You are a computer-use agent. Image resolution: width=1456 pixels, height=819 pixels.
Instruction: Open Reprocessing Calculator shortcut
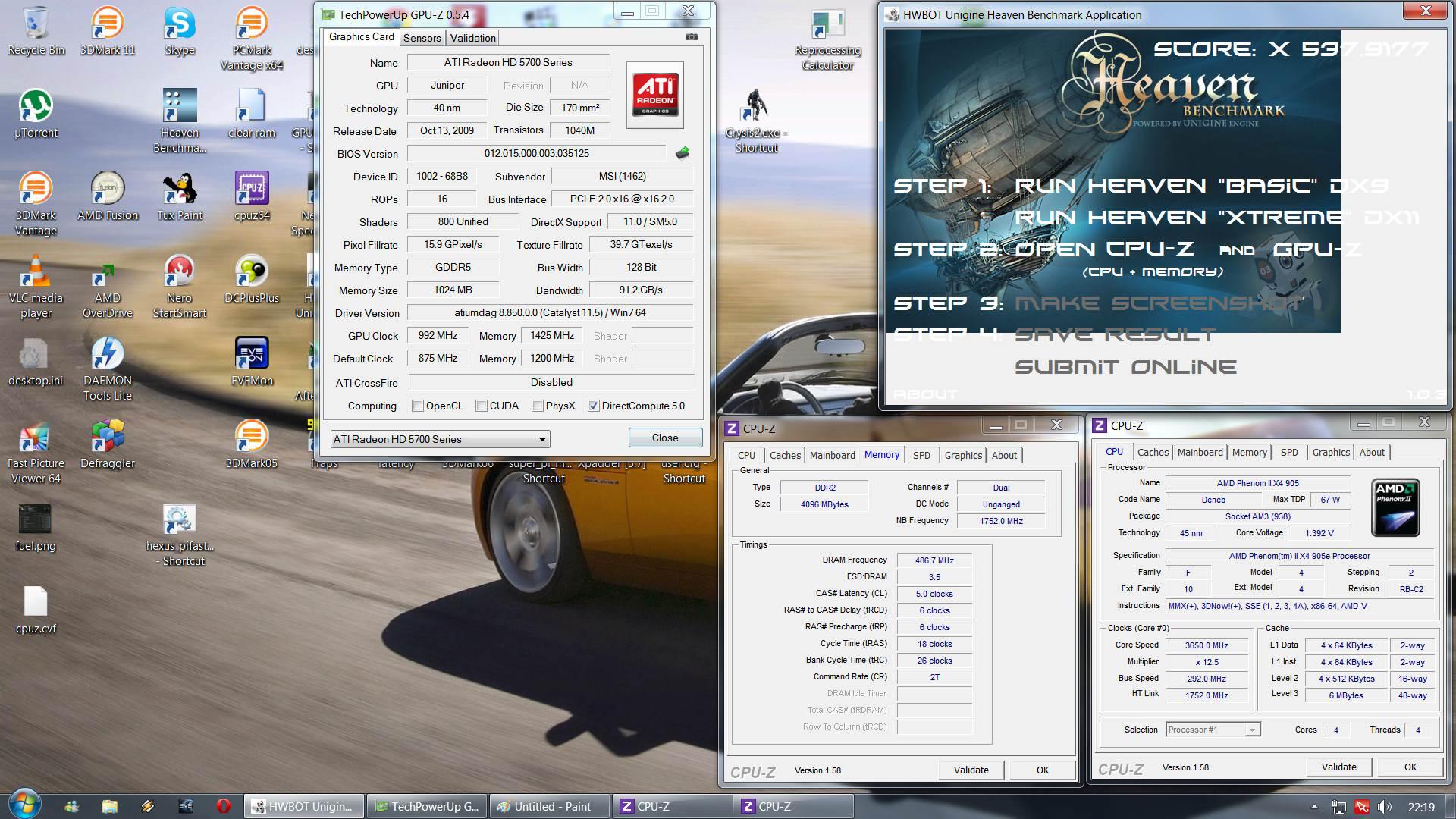(x=827, y=39)
